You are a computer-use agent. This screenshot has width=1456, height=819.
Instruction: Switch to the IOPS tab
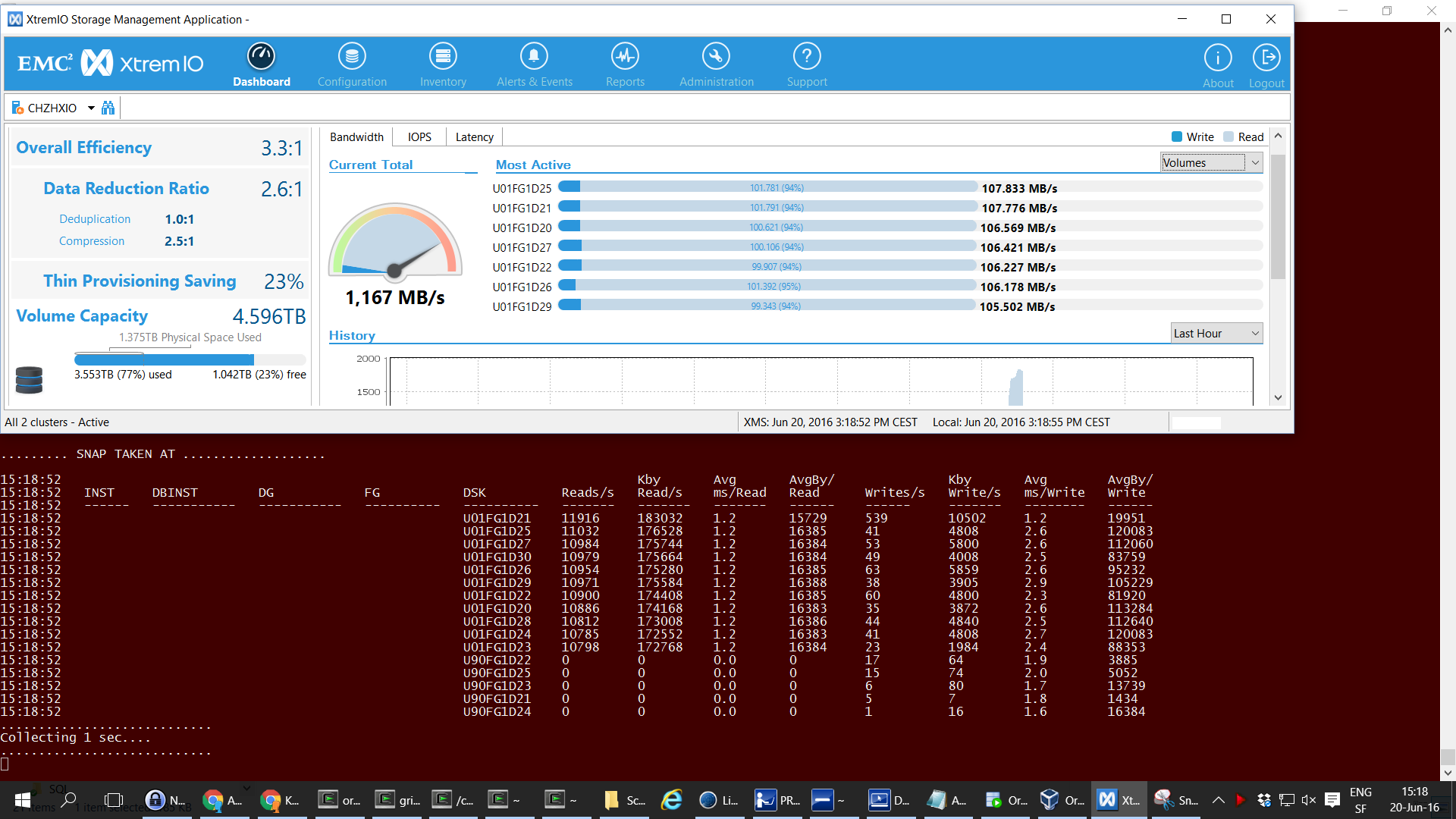[419, 137]
